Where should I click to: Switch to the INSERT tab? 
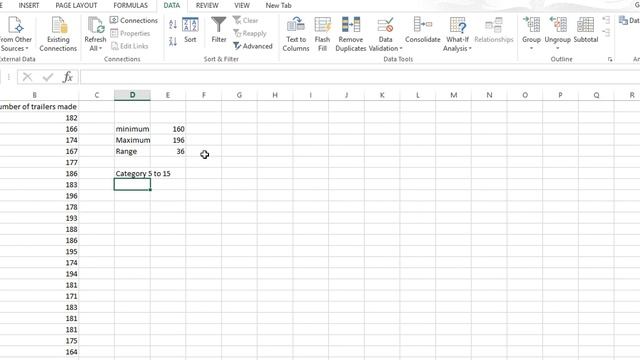point(29,5)
